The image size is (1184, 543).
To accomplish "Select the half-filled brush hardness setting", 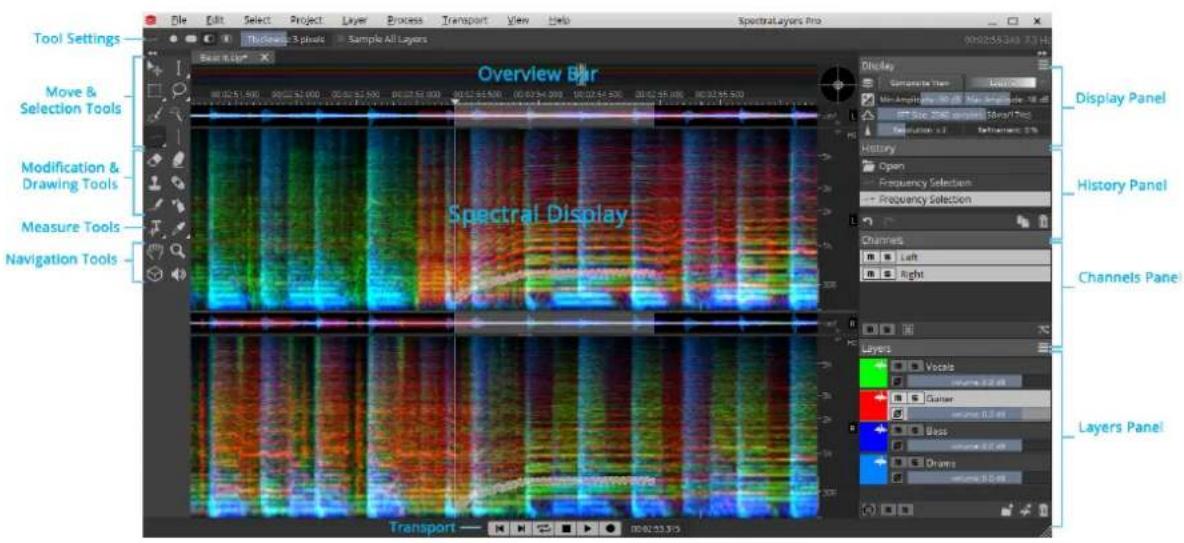I will [x=208, y=39].
